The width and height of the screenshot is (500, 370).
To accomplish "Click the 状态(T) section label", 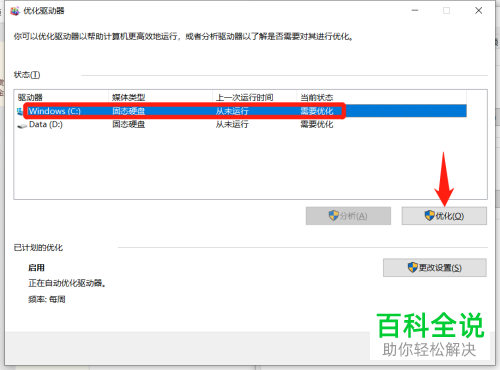I will (x=27, y=75).
